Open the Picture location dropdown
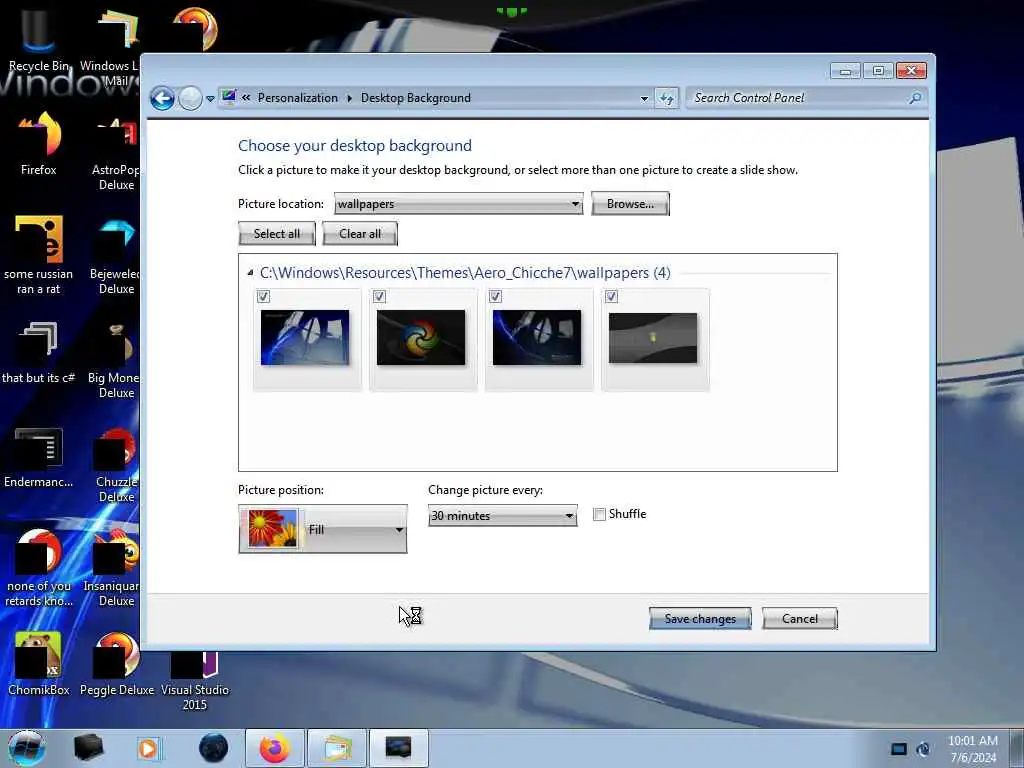Image resolution: width=1024 pixels, height=768 pixels. (458, 204)
